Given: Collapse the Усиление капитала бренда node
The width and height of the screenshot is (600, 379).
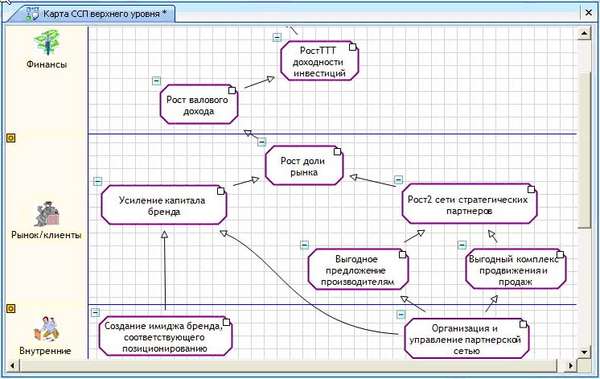Looking at the screenshot, I should [x=98, y=181].
